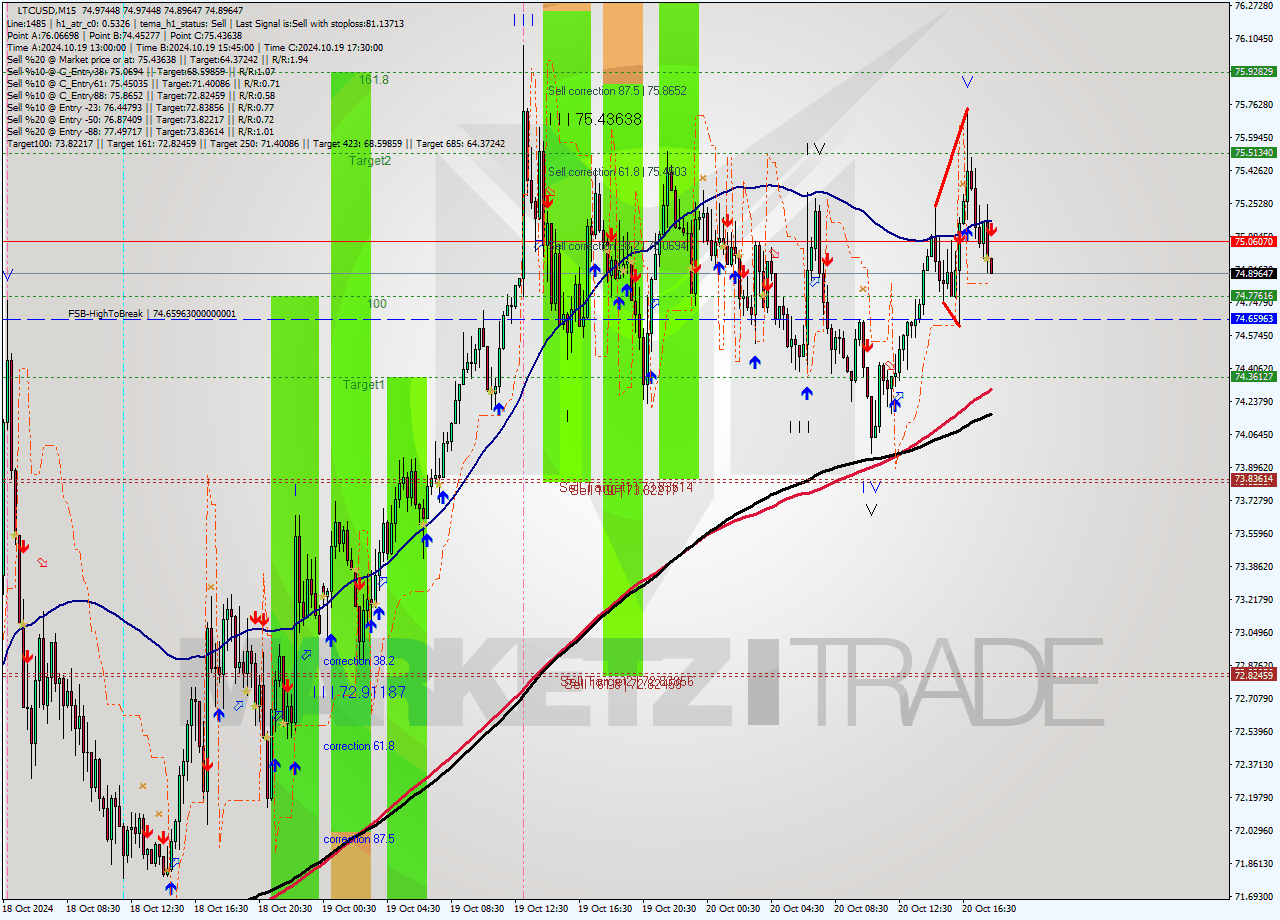Click the '20 Oct 12:30' time axis label

924,909
